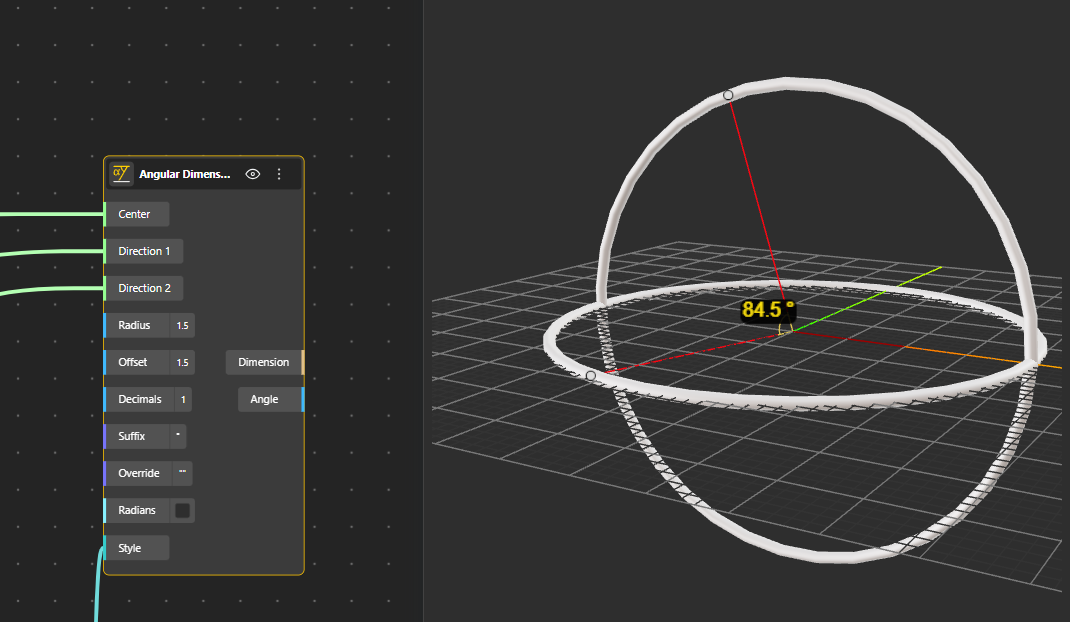Toggle the node preview eye icon
This screenshot has width=1070, height=622.
pos(253,174)
